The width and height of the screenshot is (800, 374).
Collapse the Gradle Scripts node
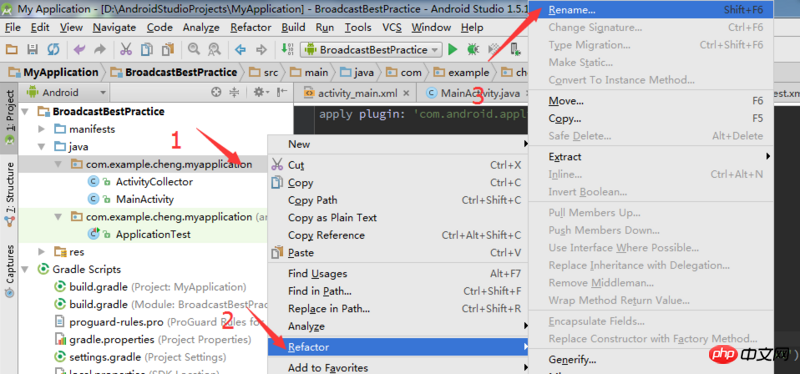[x=26, y=269]
